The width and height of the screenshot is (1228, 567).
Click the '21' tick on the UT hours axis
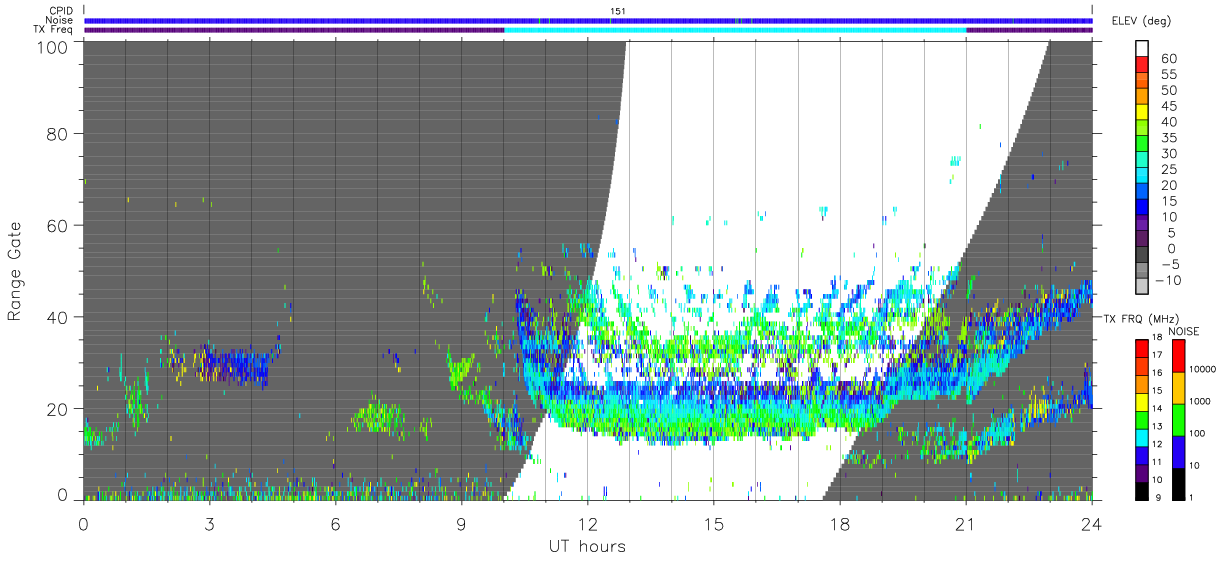[x=965, y=523]
